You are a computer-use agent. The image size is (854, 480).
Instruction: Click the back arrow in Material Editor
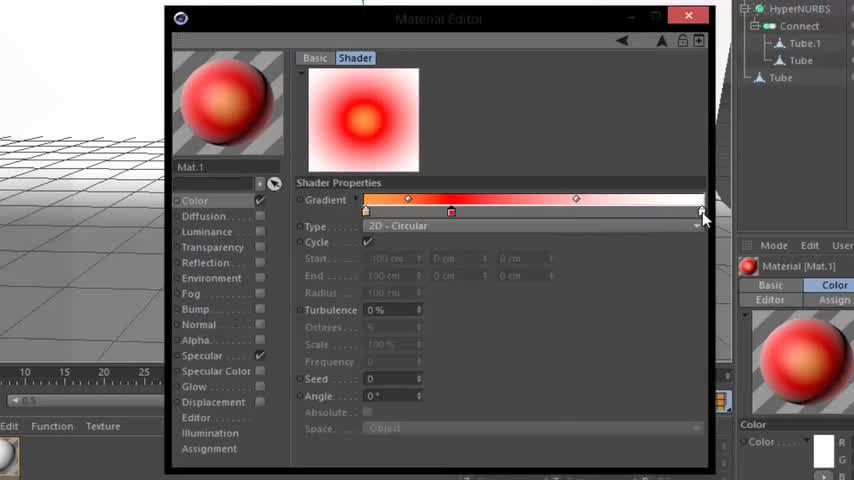click(x=622, y=41)
